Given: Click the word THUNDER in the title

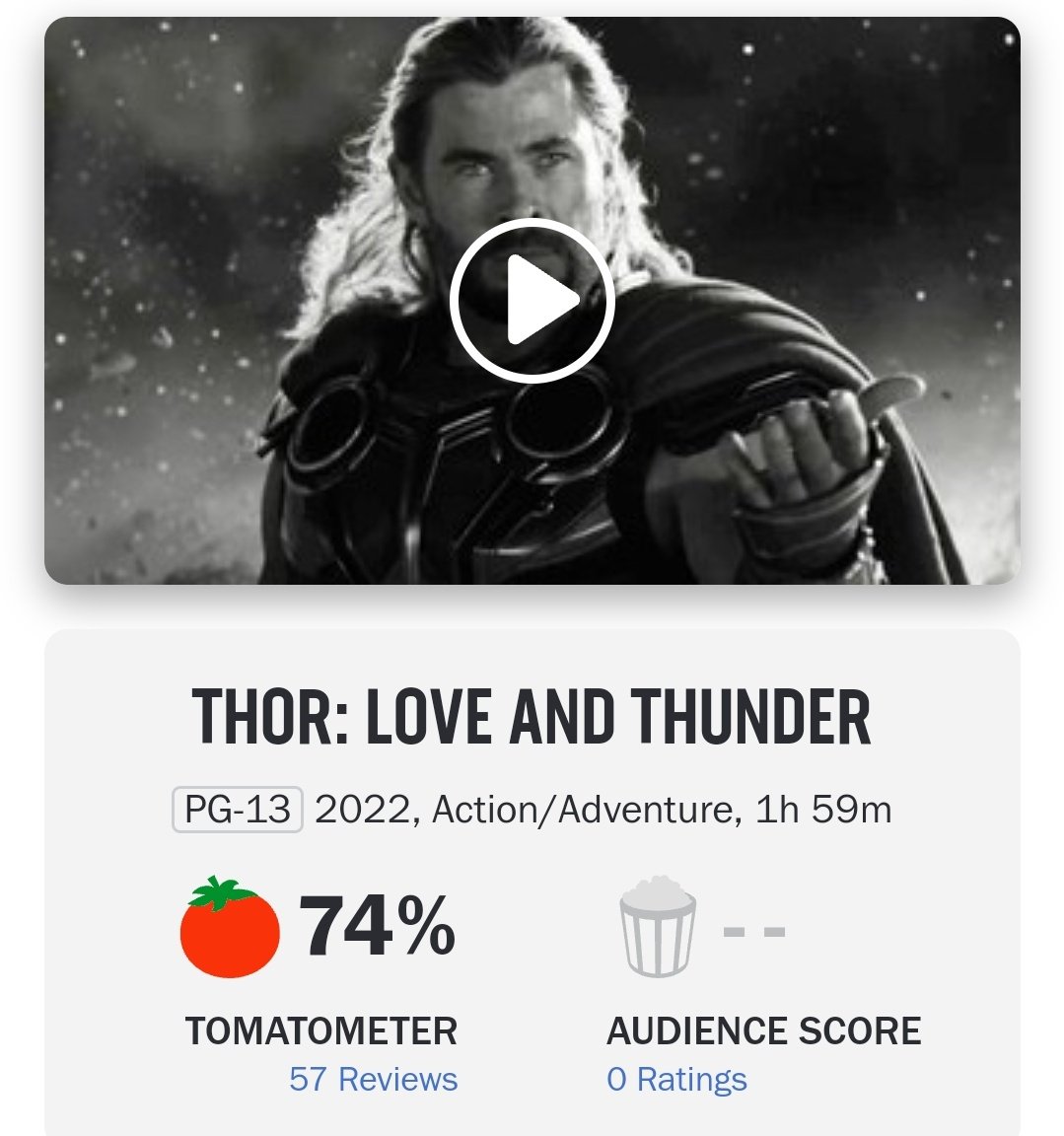Looking at the screenshot, I should (x=751, y=717).
